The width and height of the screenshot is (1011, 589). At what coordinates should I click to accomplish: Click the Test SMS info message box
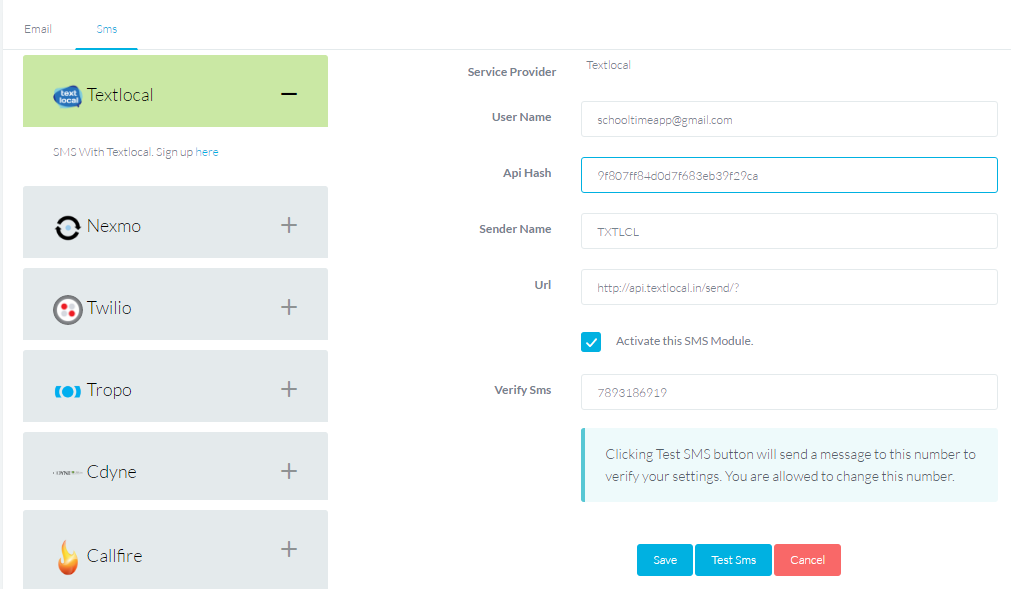coord(789,465)
